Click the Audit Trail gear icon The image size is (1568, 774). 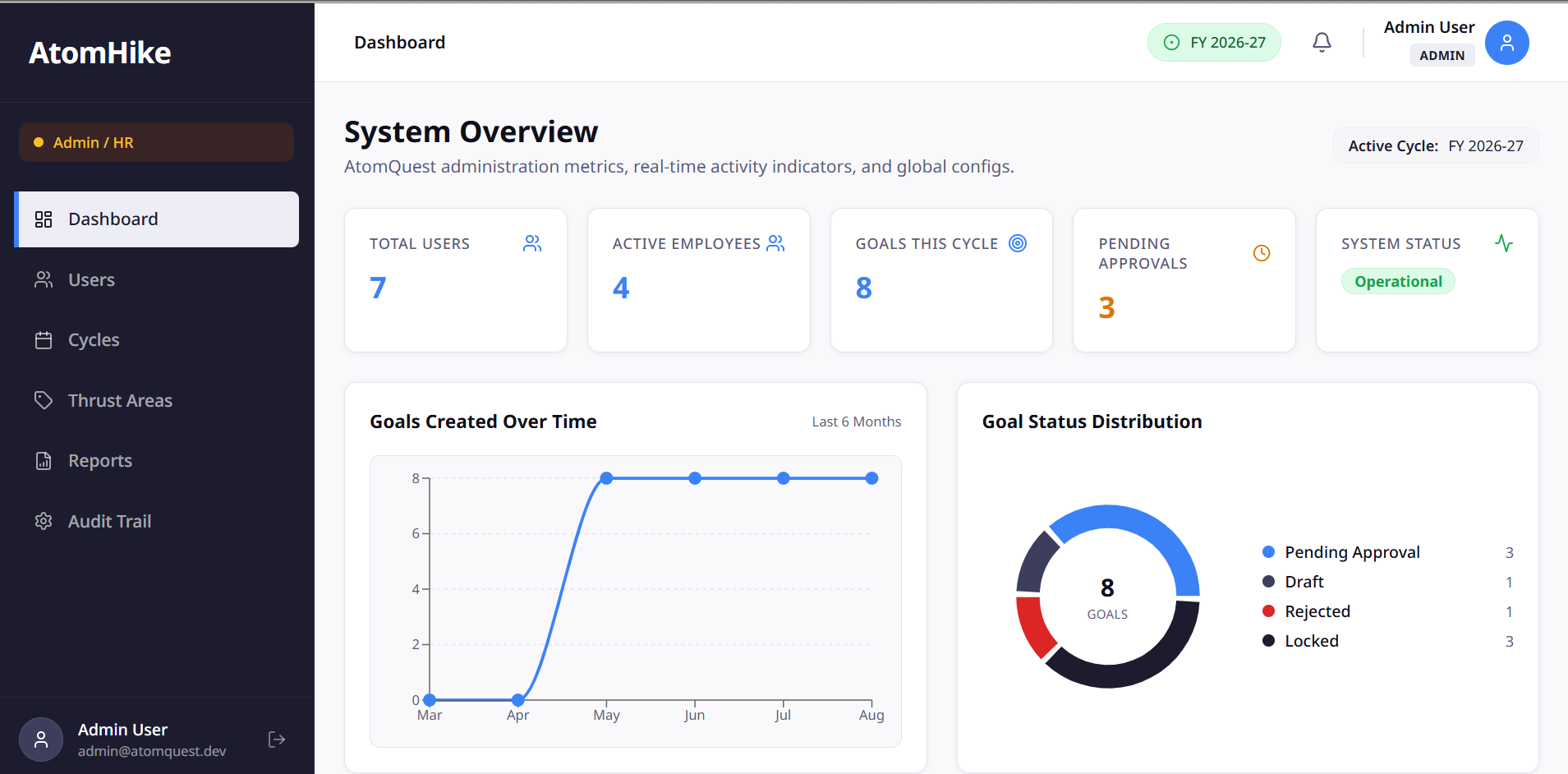coord(44,521)
